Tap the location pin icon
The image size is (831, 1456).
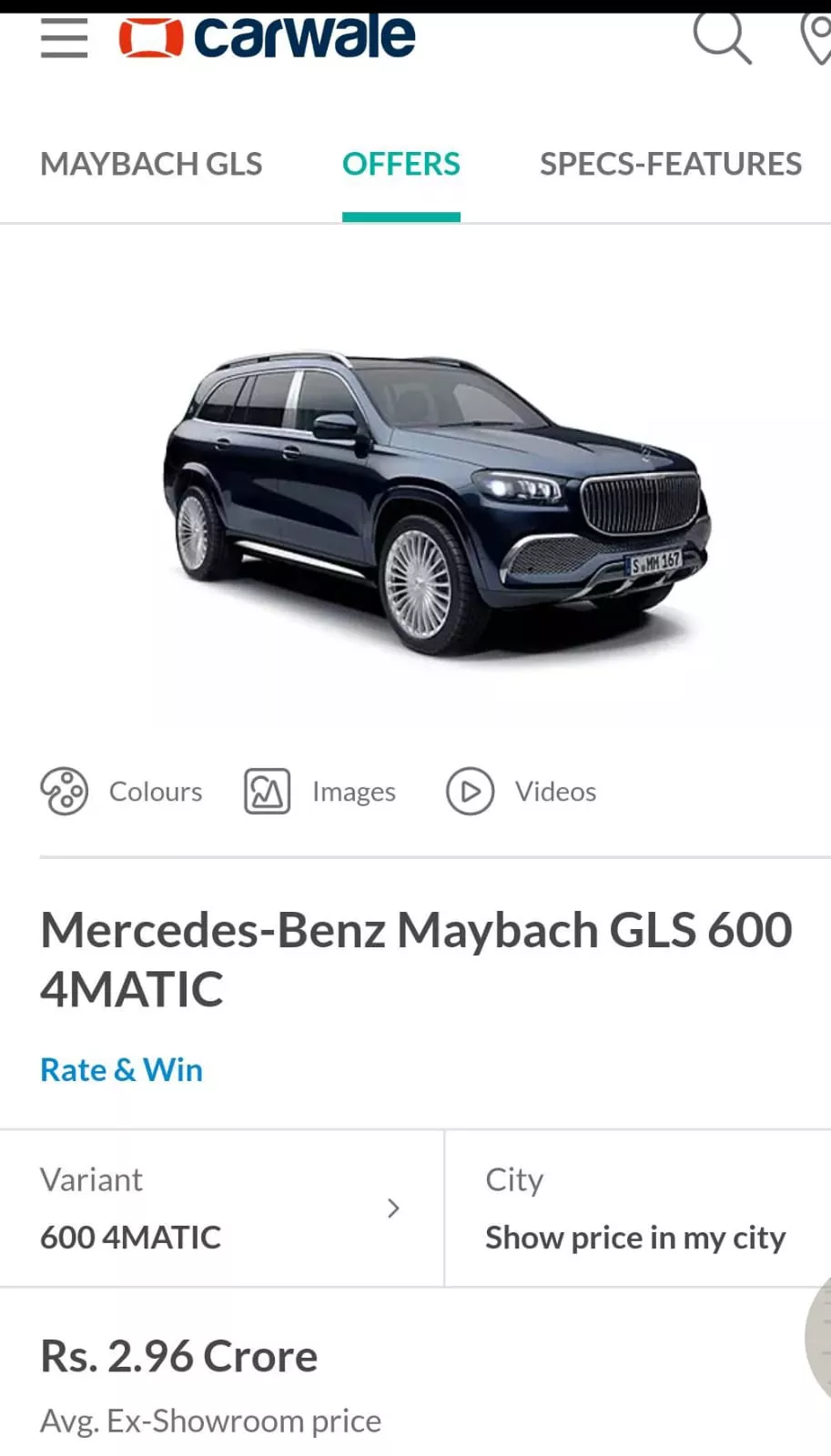click(816, 38)
